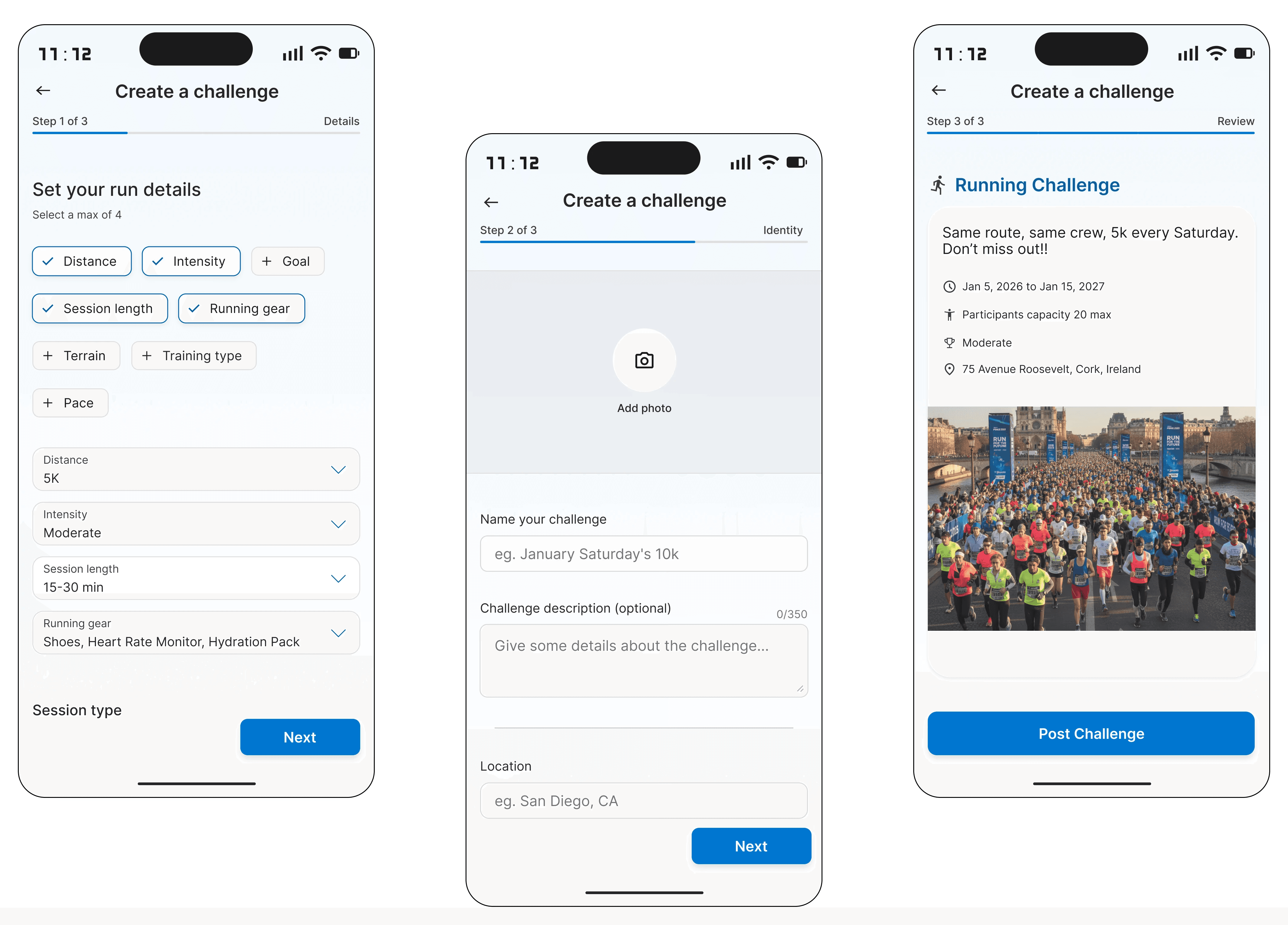
Task: Click Post Challenge button
Action: 1090,733
